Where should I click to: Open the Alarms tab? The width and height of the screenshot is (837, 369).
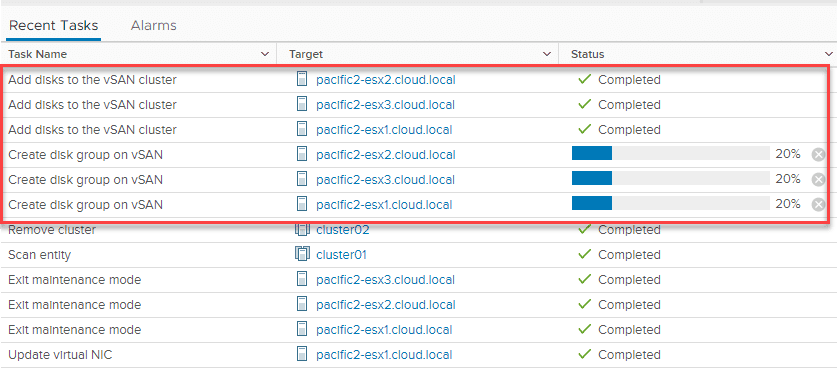[x=154, y=25]
